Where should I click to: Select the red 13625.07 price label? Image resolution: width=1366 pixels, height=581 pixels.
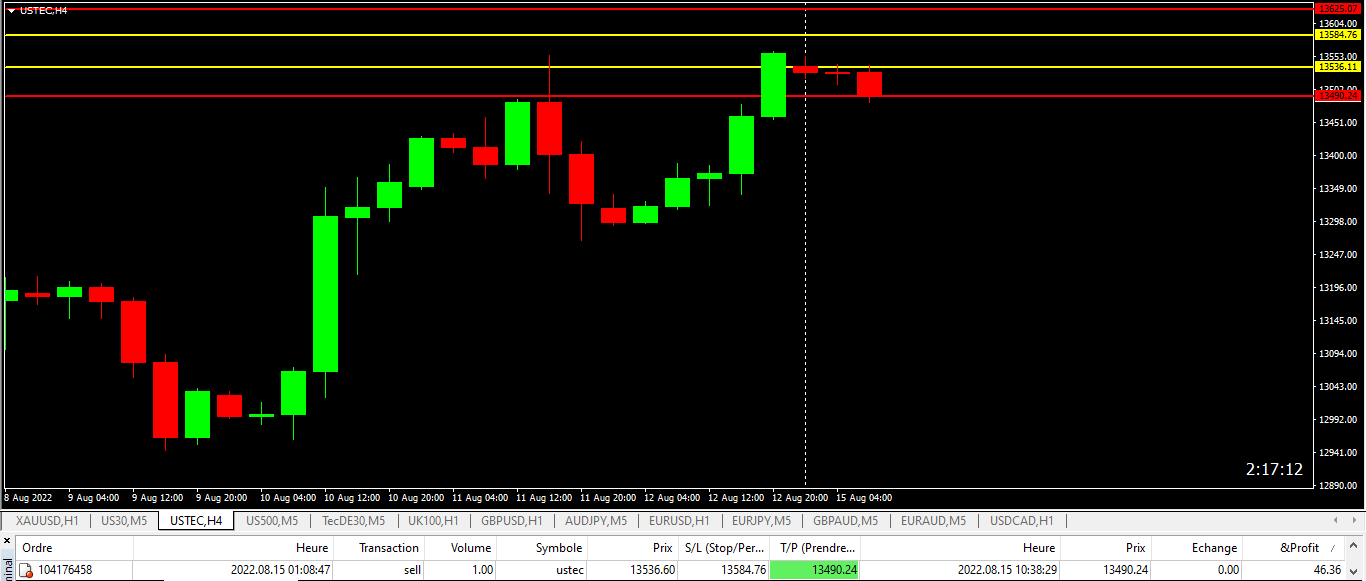pyautogui.click(x=1338, y=8)
